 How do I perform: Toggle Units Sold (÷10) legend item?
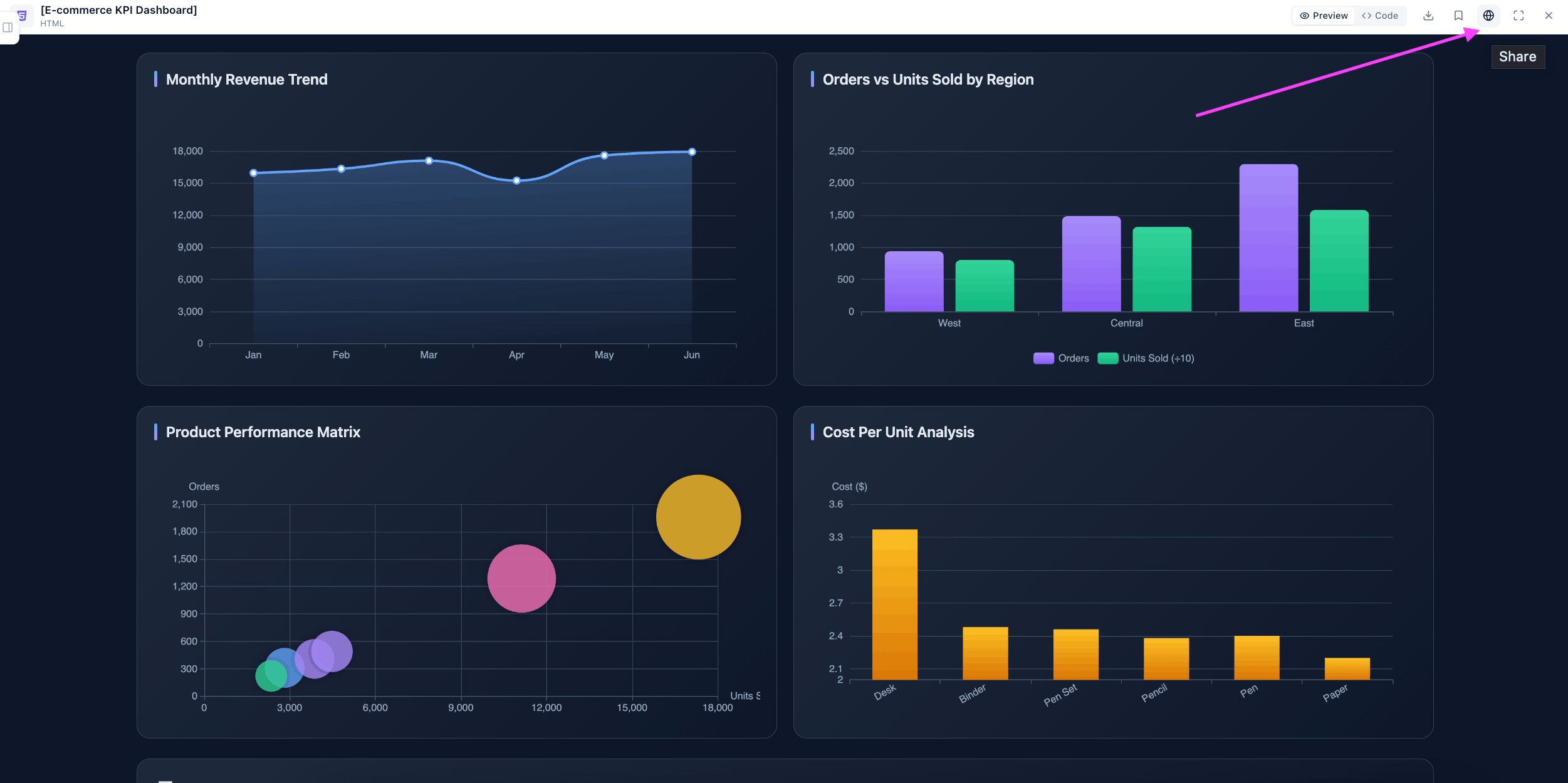(1146, 358)
